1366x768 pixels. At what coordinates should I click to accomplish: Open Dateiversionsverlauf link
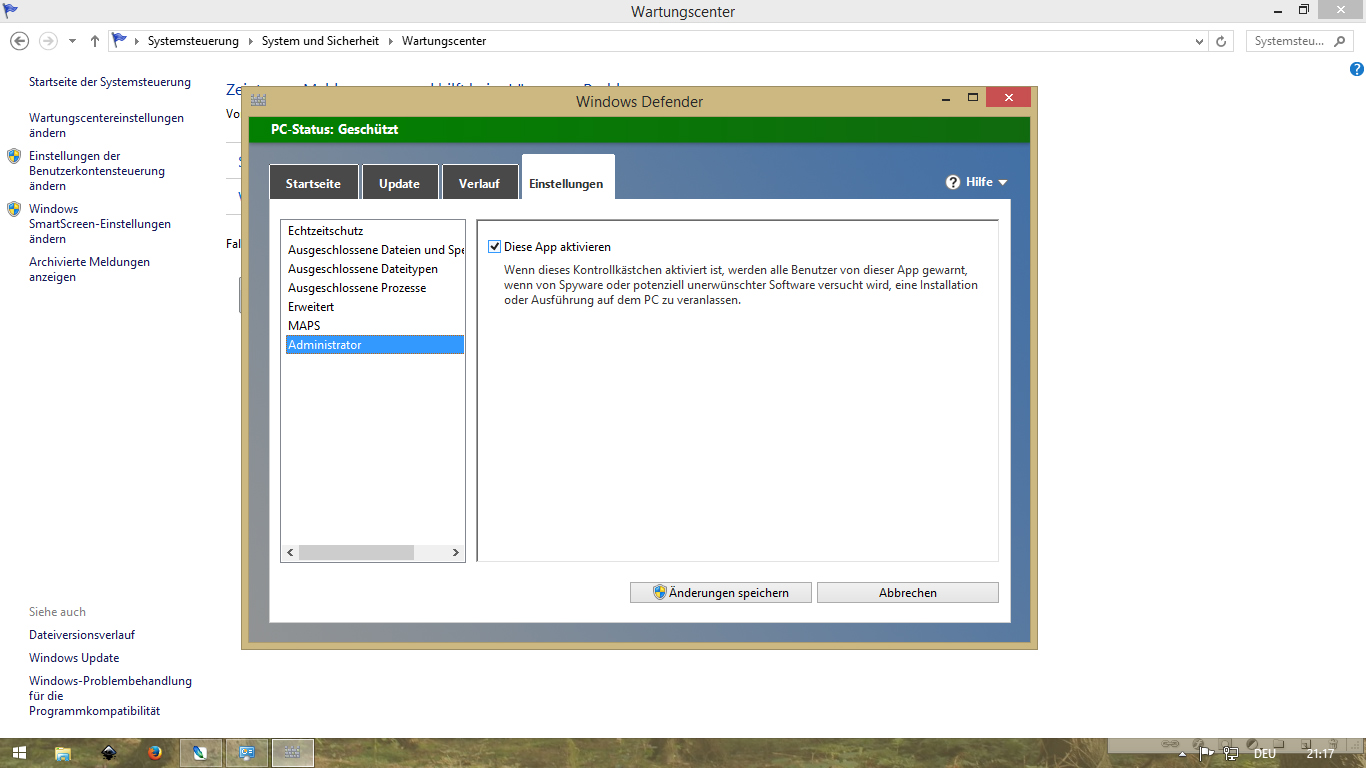82,635
